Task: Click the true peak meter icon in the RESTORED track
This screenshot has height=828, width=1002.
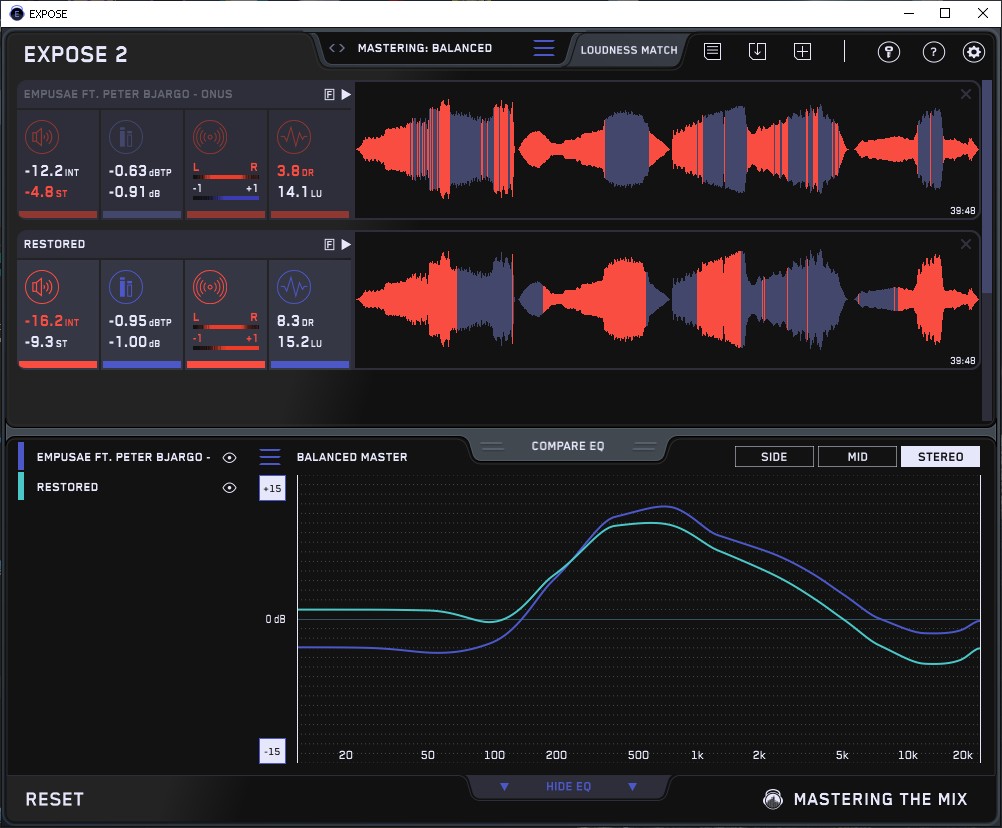Action: pyautogui.click(x=126, y=287)
